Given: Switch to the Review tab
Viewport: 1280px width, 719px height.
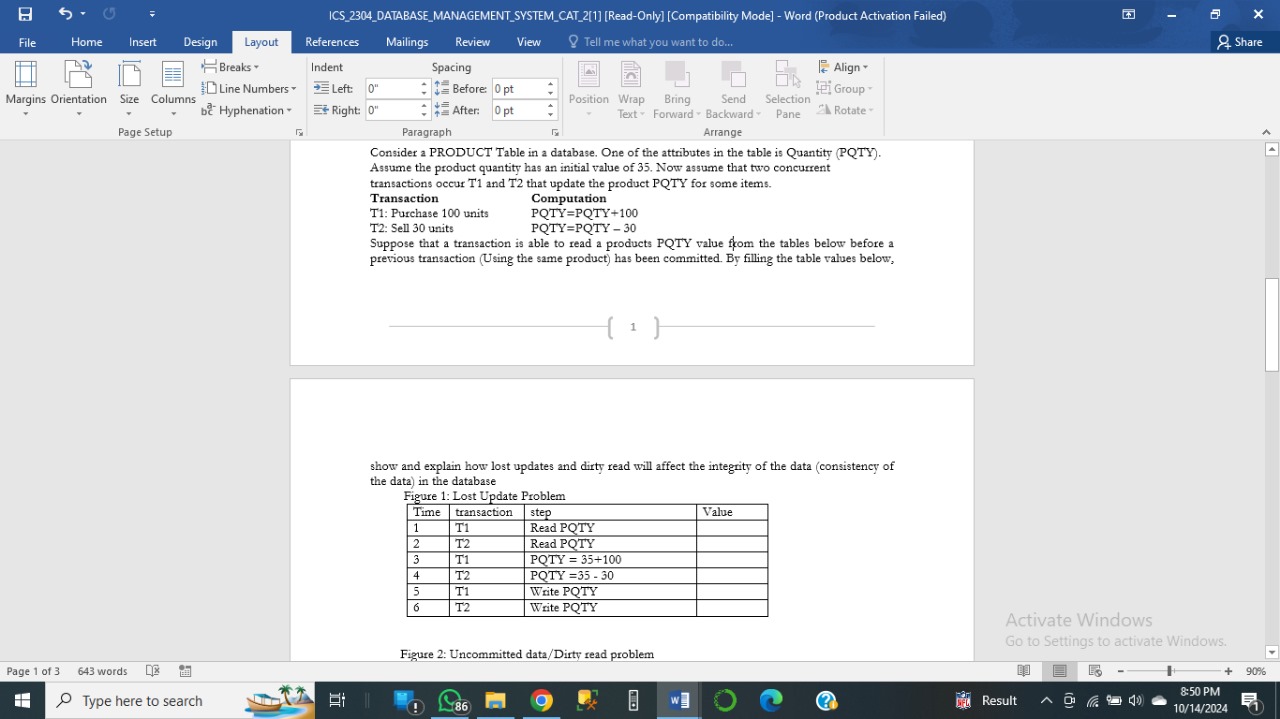Looking at the screenshot, I should [x=470, y=42].
